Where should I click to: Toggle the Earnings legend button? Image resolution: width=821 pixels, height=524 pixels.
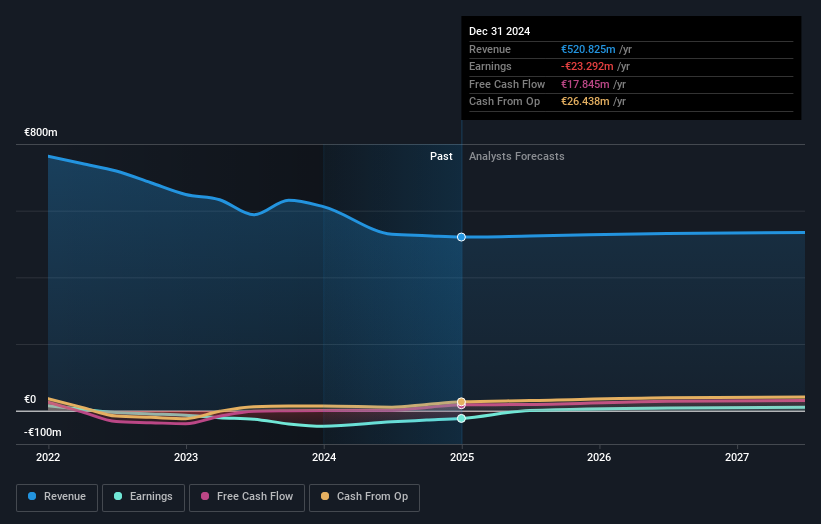pos(143,497)
